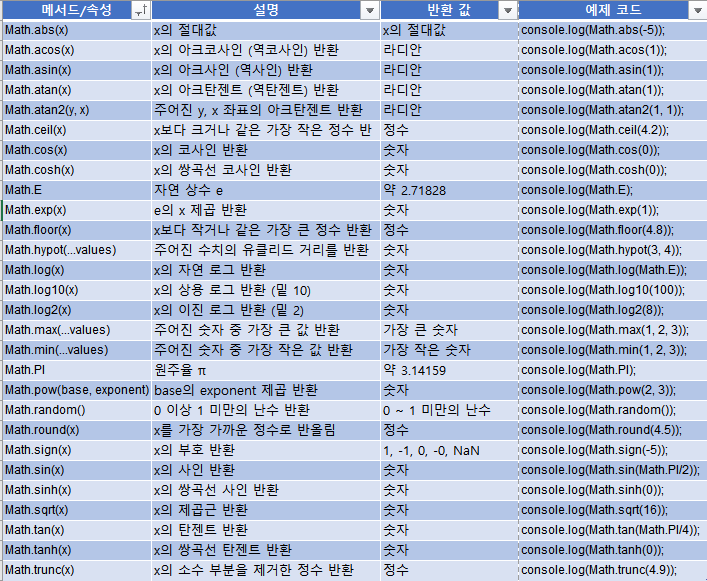Screen dimensions: 707x581
Task: Select the Math.log10(x) cell
Action: [77, 290]
